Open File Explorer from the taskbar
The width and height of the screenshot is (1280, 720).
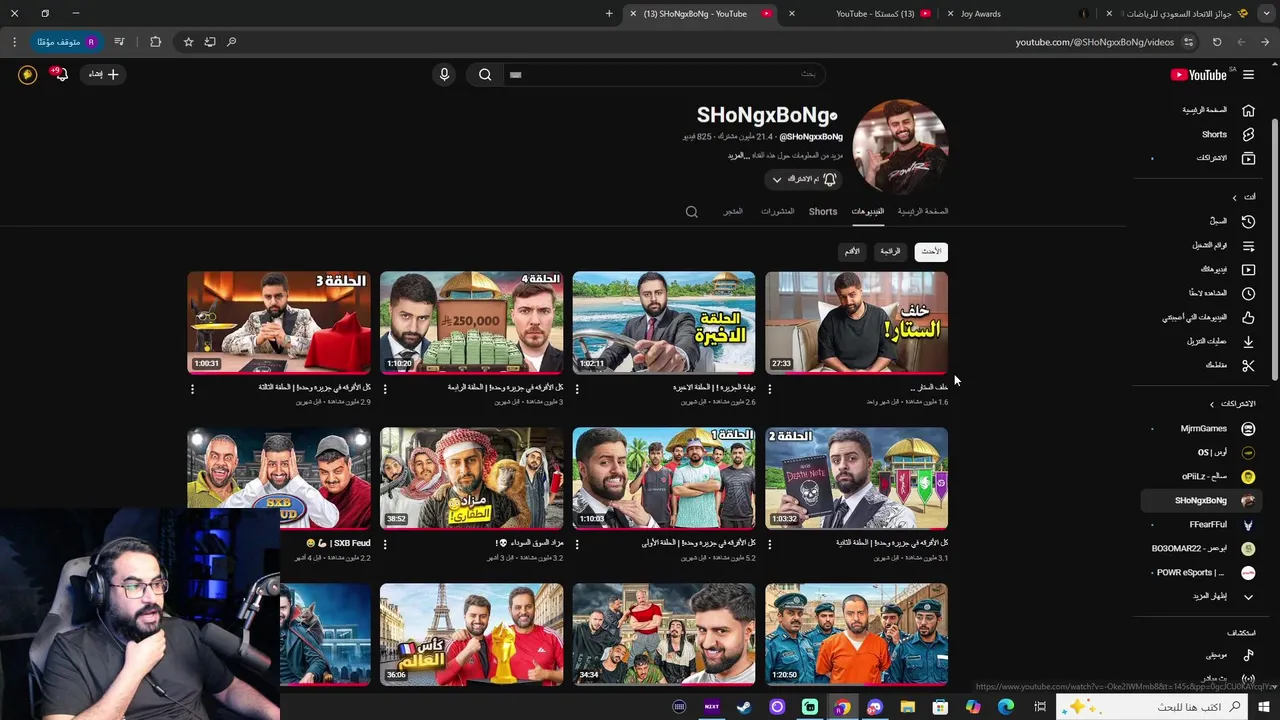pyautogui.click(x=908, y=707)
